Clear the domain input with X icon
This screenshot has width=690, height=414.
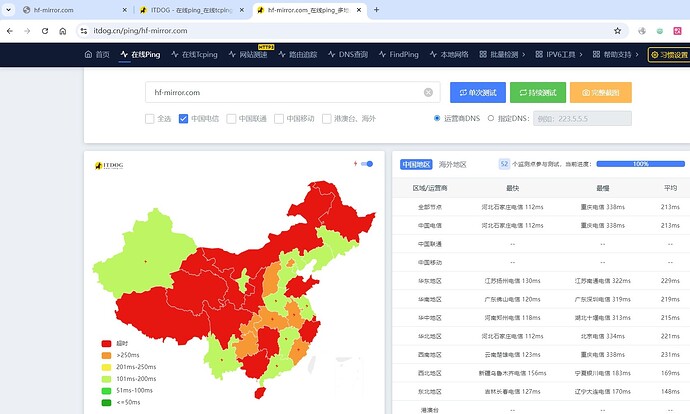click(428, 92)
